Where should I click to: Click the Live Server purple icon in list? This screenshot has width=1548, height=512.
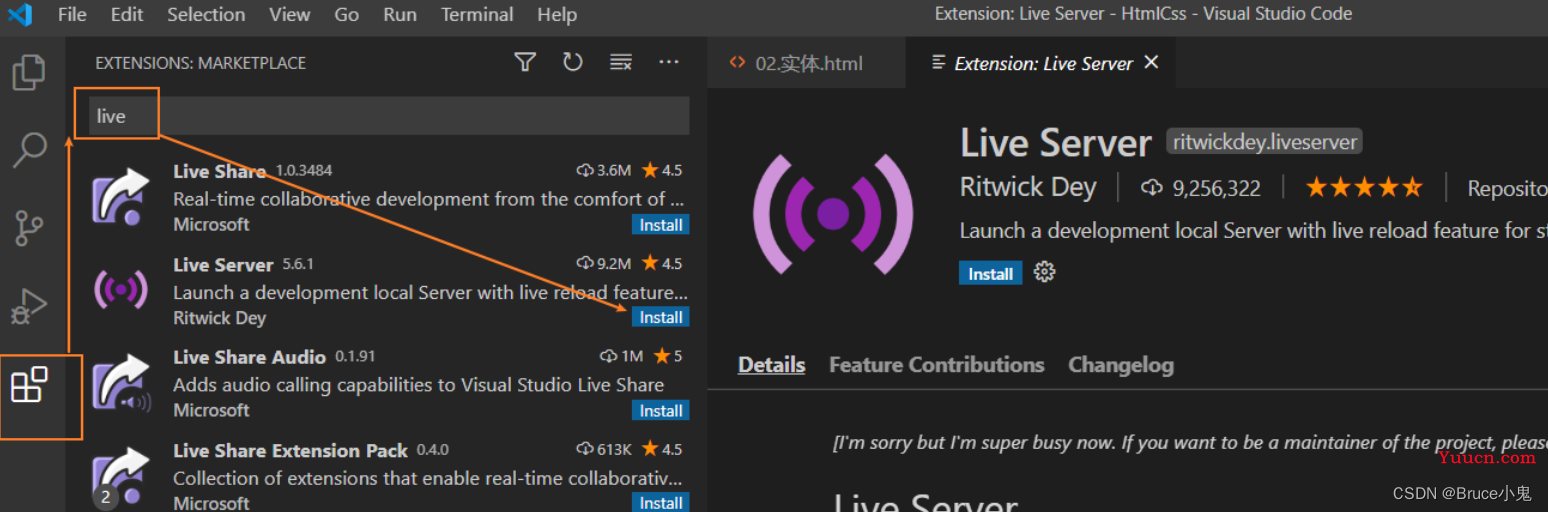coord(121,289)
